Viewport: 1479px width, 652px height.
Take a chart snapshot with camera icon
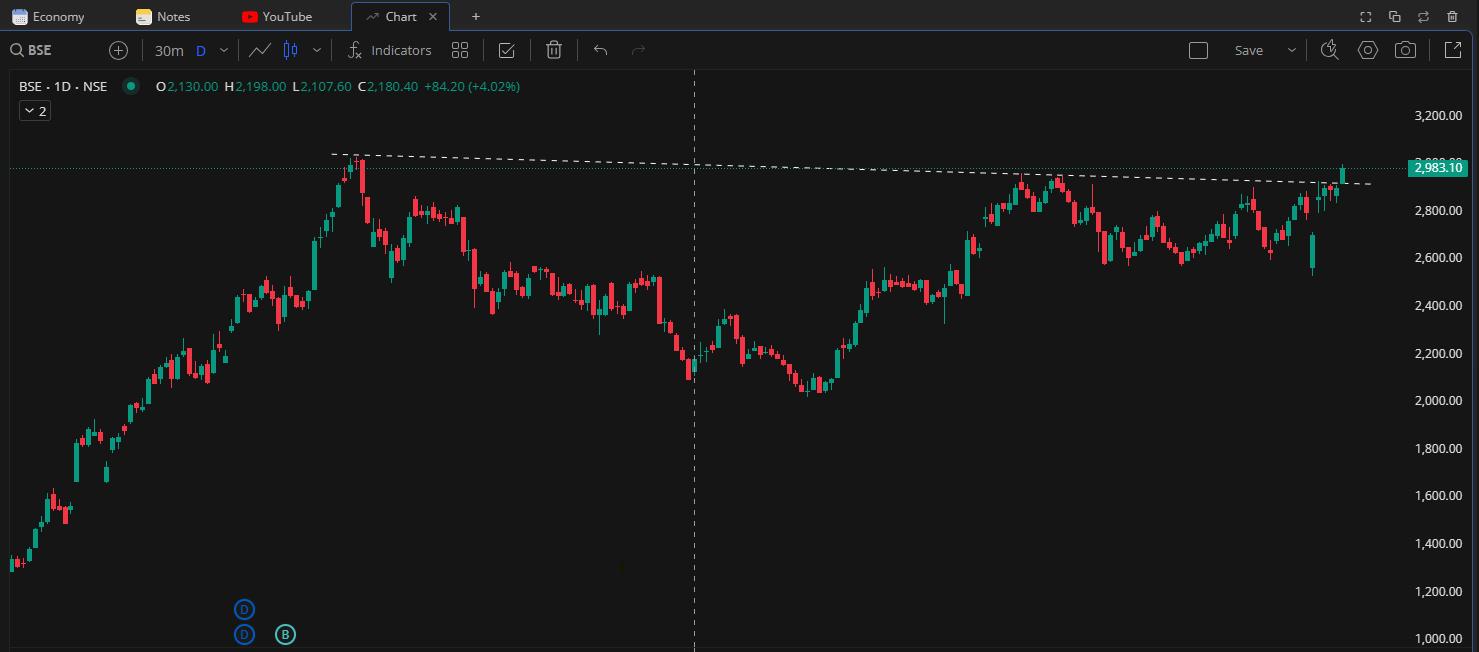point(1405,50)
